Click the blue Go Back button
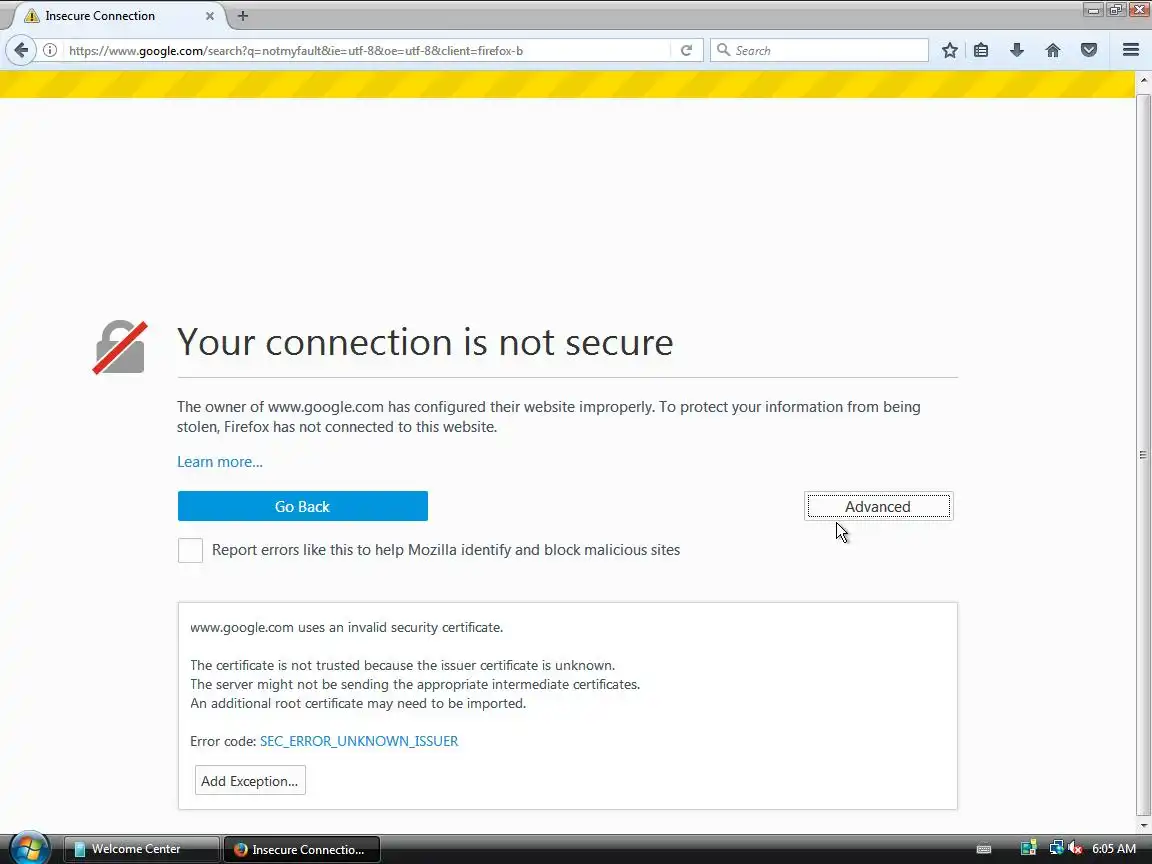The image size is (1152, 864). (303, 506)
